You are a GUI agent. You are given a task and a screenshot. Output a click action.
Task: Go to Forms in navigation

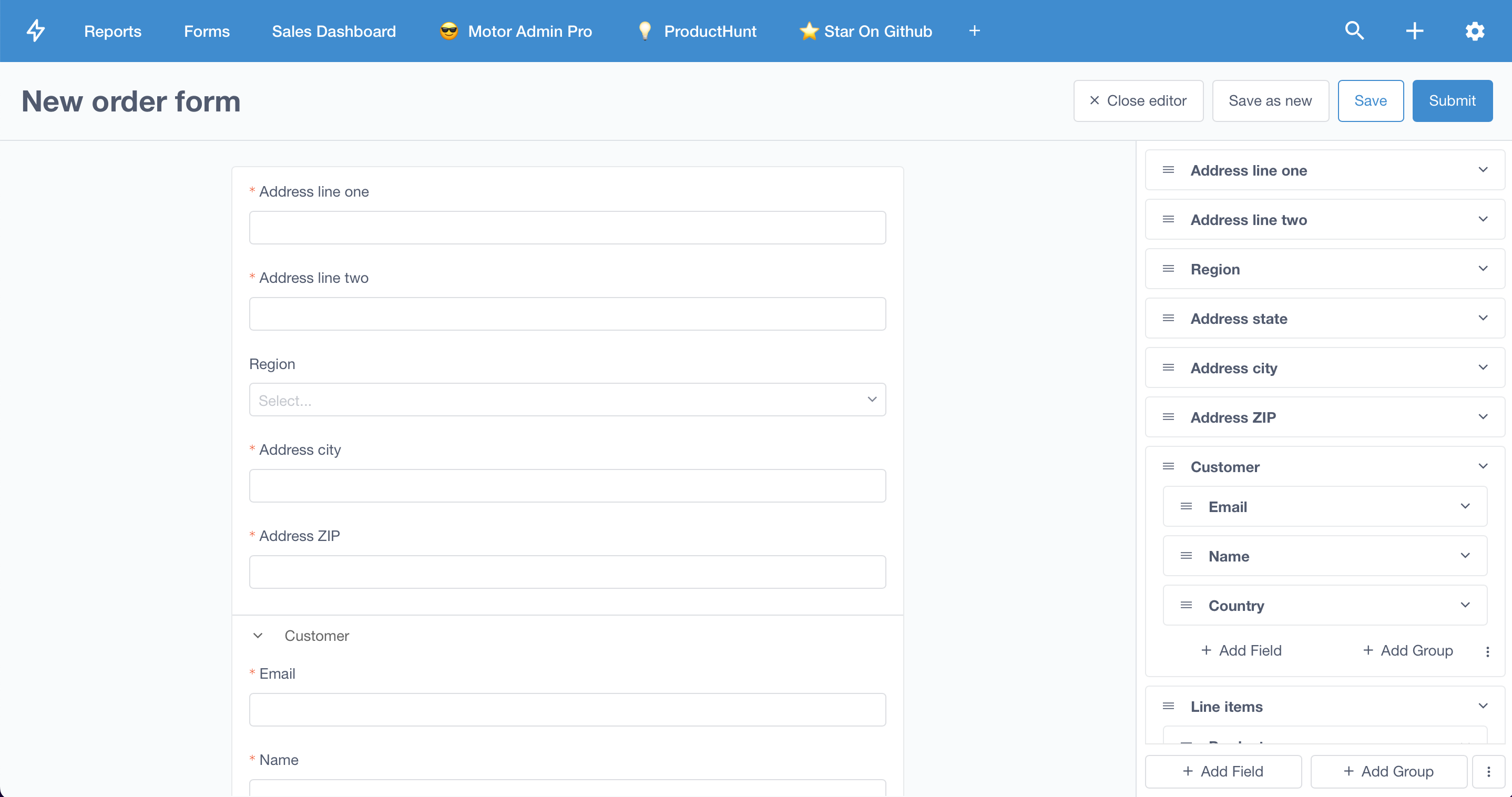(x=207, y=31)
